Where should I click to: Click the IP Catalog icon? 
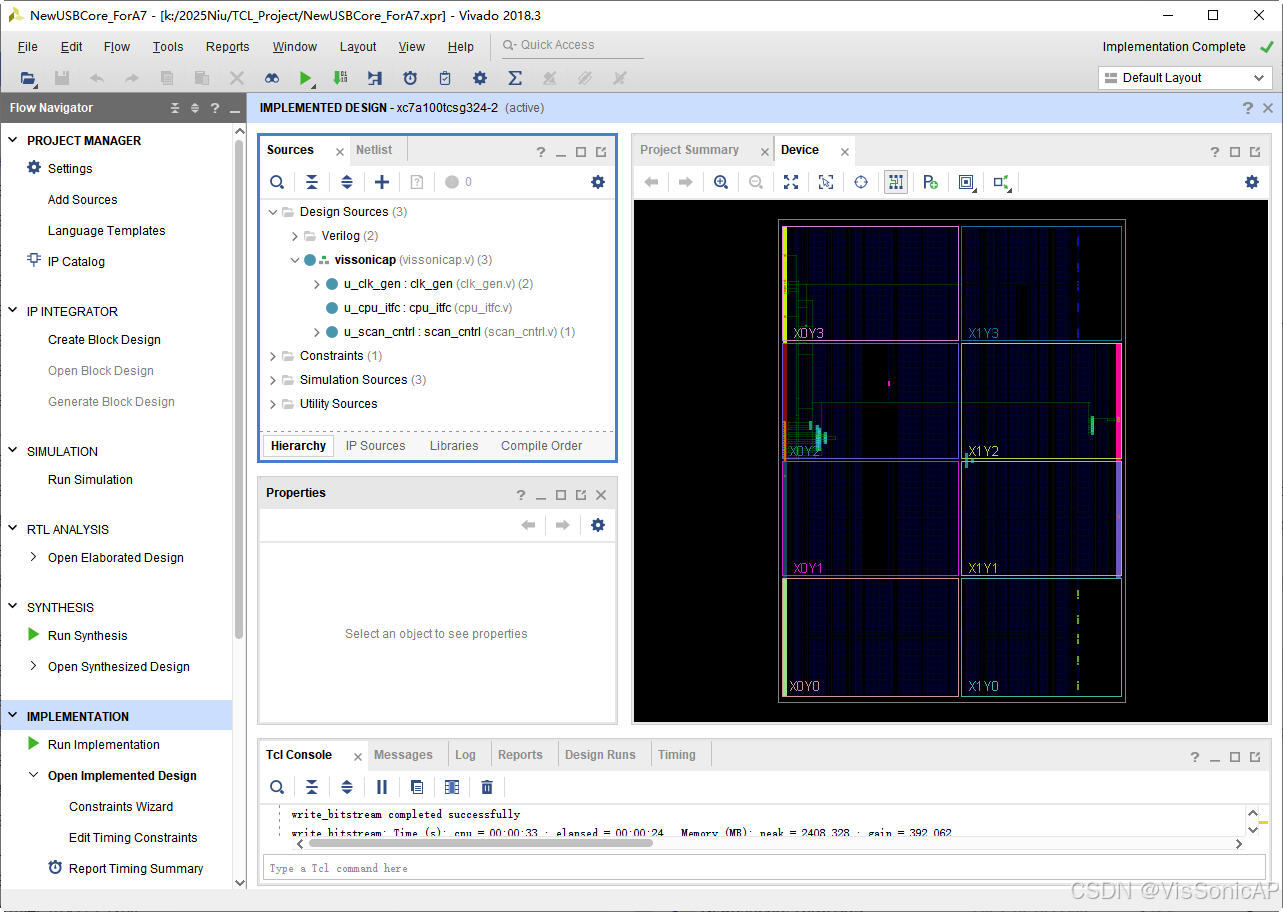point(34,260)
